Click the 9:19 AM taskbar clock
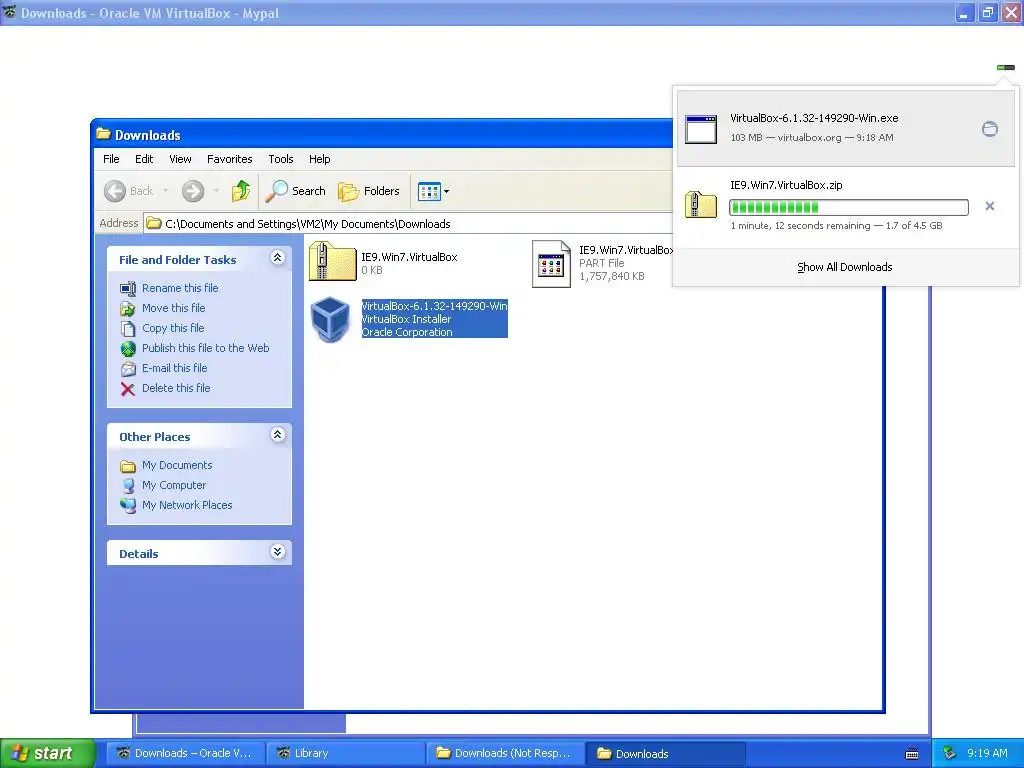The width and height of the screenshot is (1024, 768). pos(987,753)
